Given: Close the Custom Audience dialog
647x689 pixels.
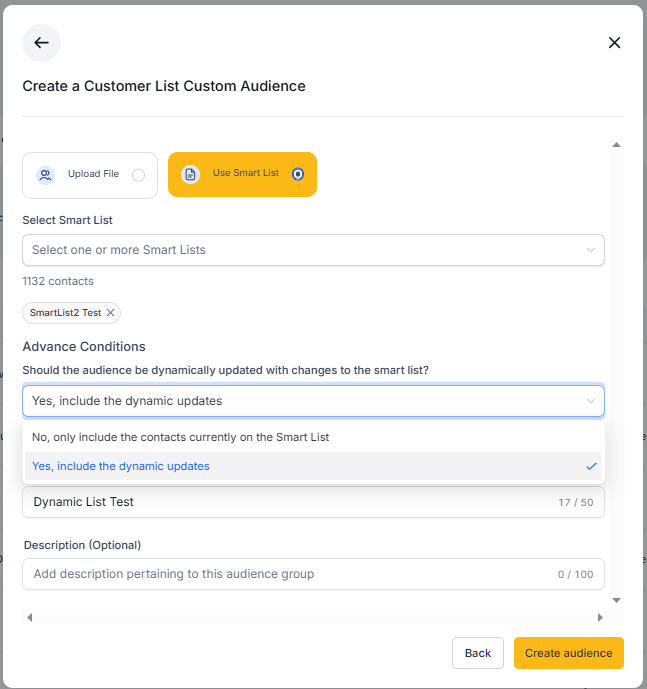Looking at the screenshot, I should click(614, 43).
